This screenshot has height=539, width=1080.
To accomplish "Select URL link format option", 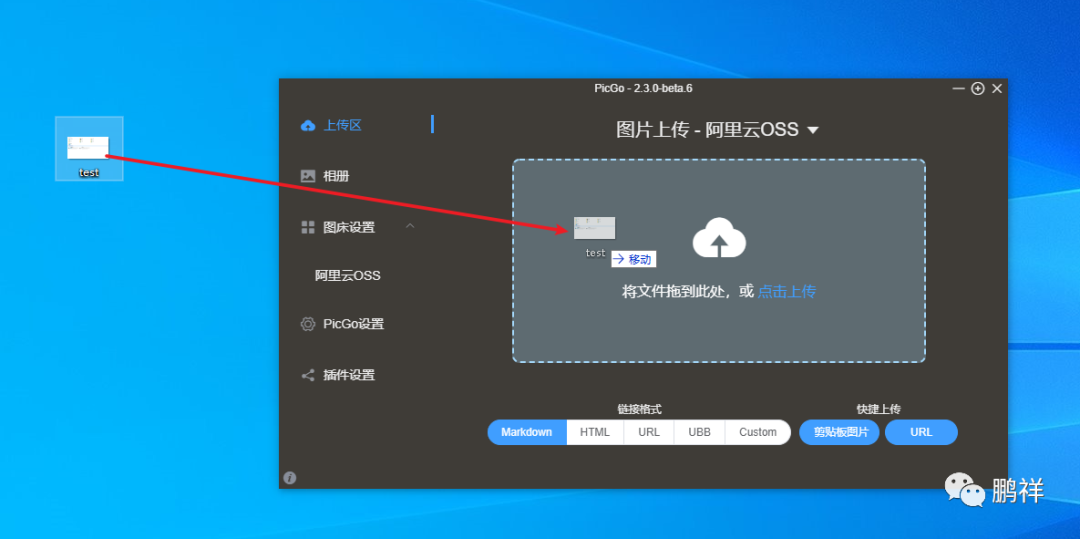I will (x=649, y=432).
